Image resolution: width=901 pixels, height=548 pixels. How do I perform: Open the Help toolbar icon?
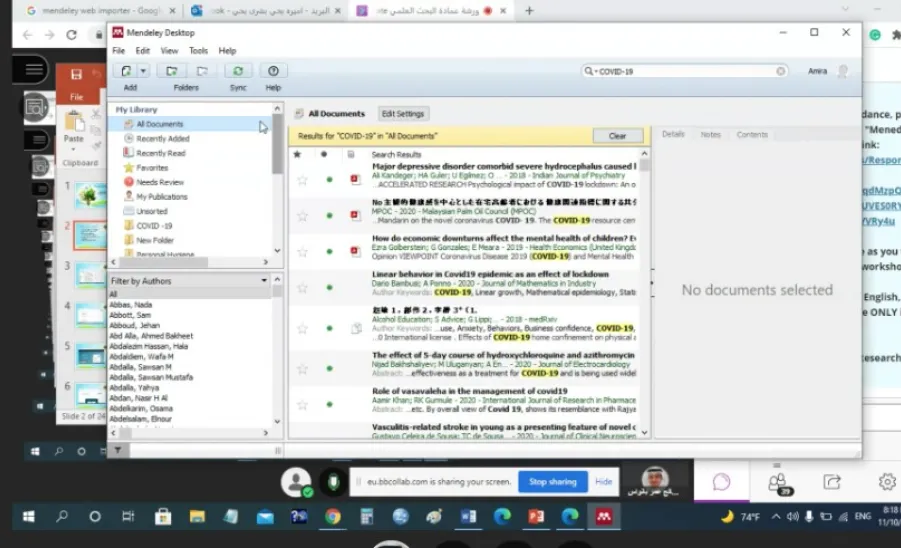coord(273,71)
